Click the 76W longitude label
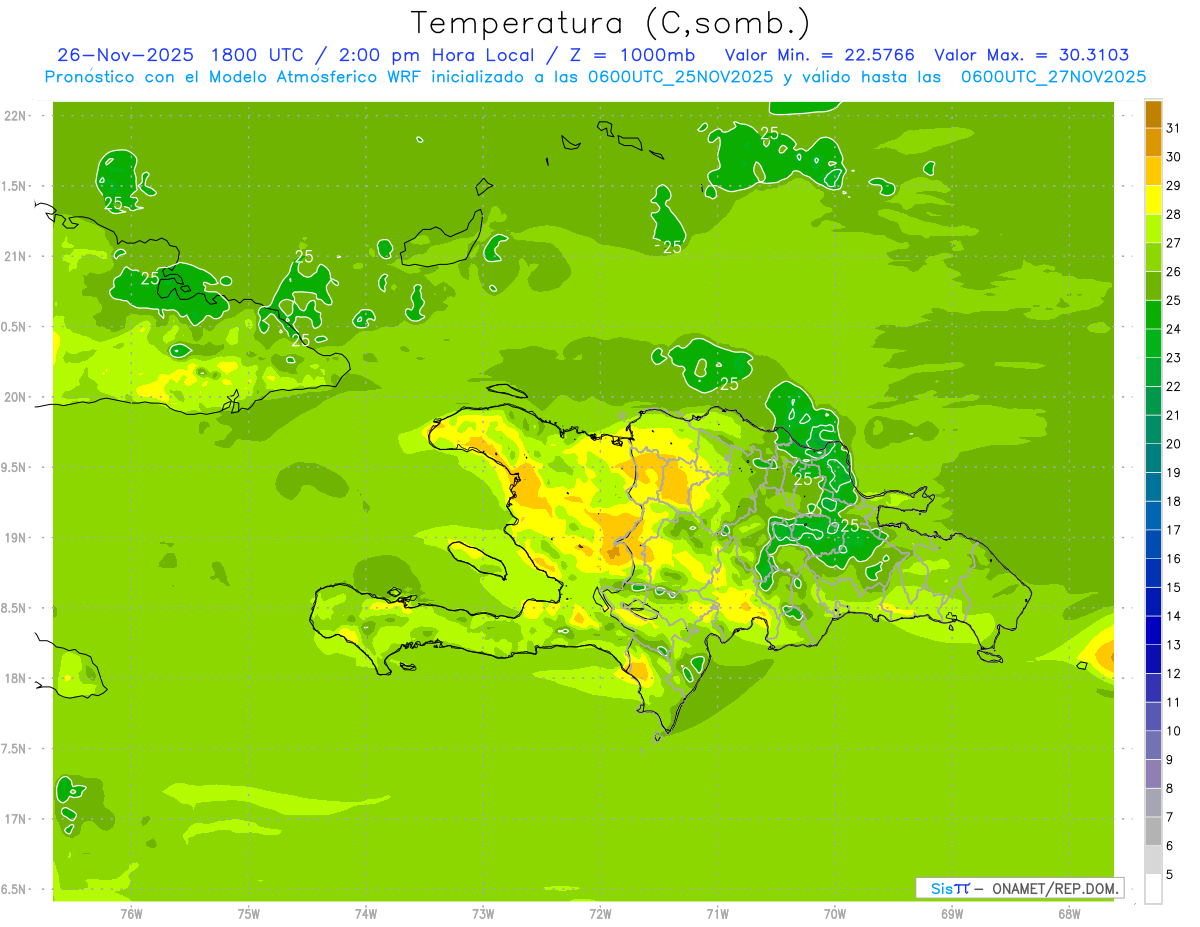The height and width of the screenshot is (927, 1200). [x=131, y=914]
